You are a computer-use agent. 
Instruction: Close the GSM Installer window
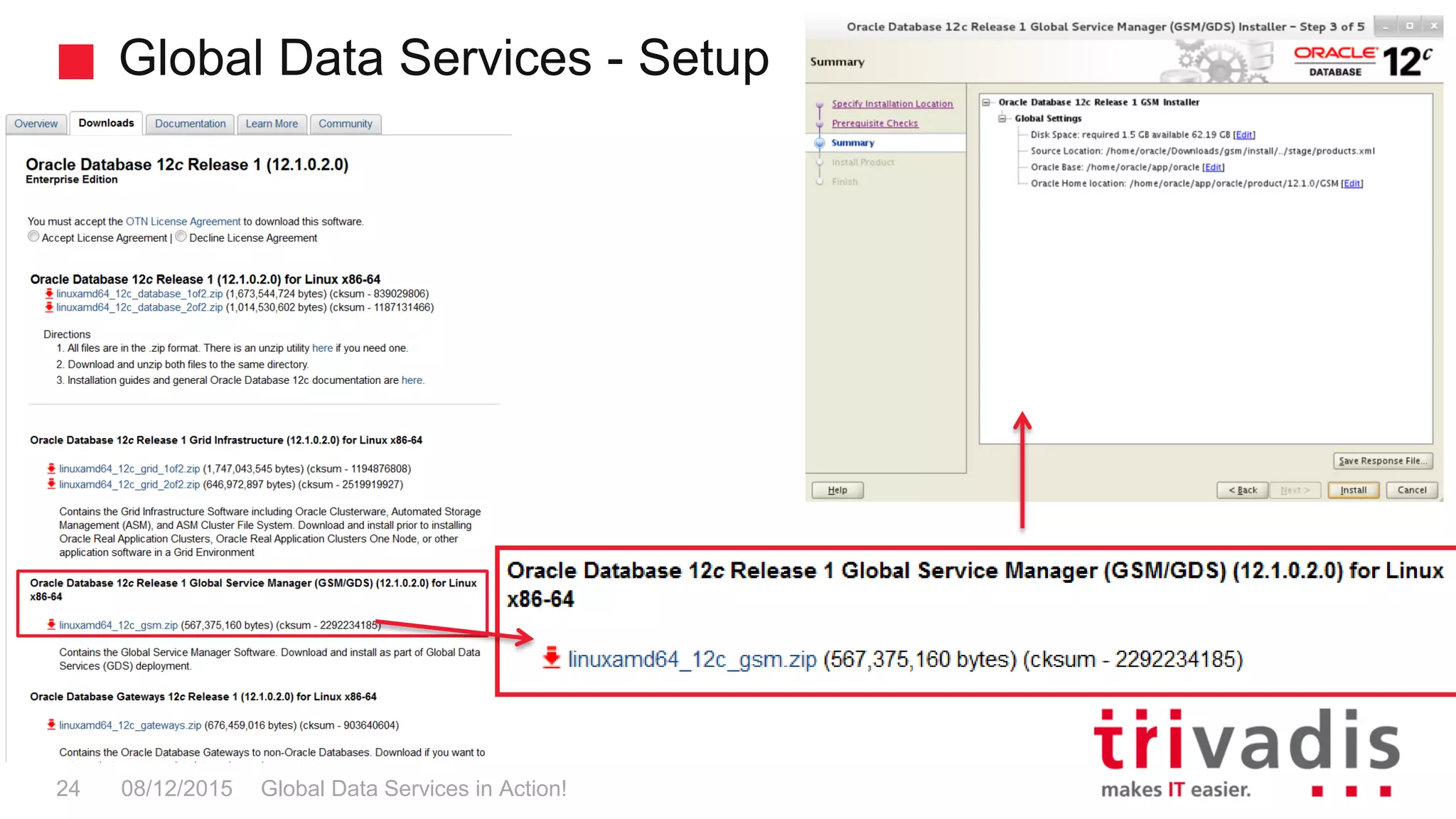point(1434,26)
